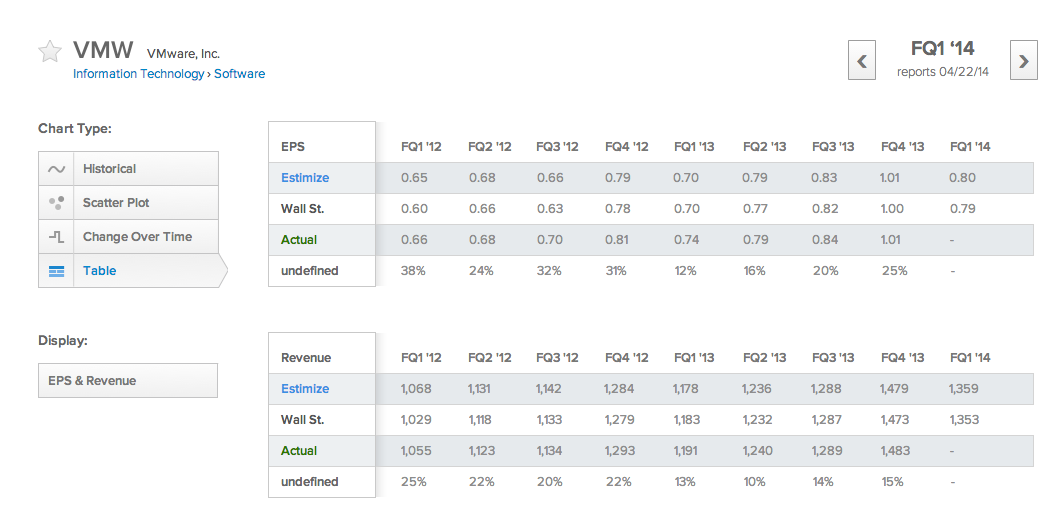Click the Estimize label in EPS table
The image size is (1059, 510).
pyautogui.click(x=305, y=178)
